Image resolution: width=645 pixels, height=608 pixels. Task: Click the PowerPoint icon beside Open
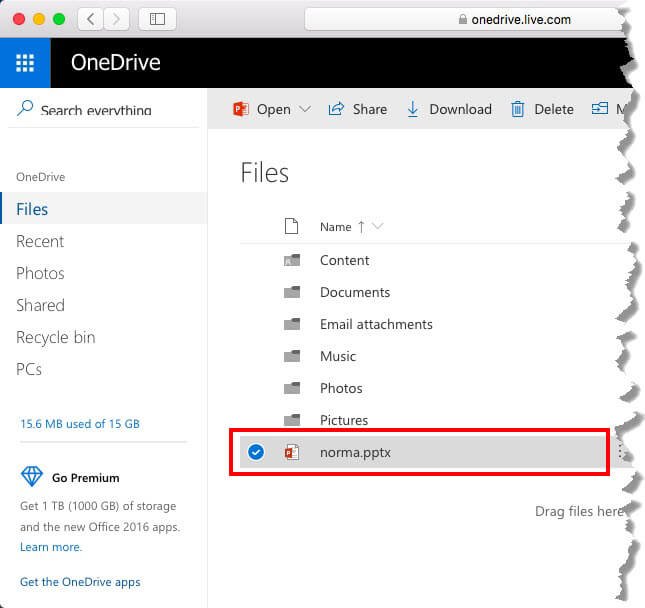(x=241, y=109)
